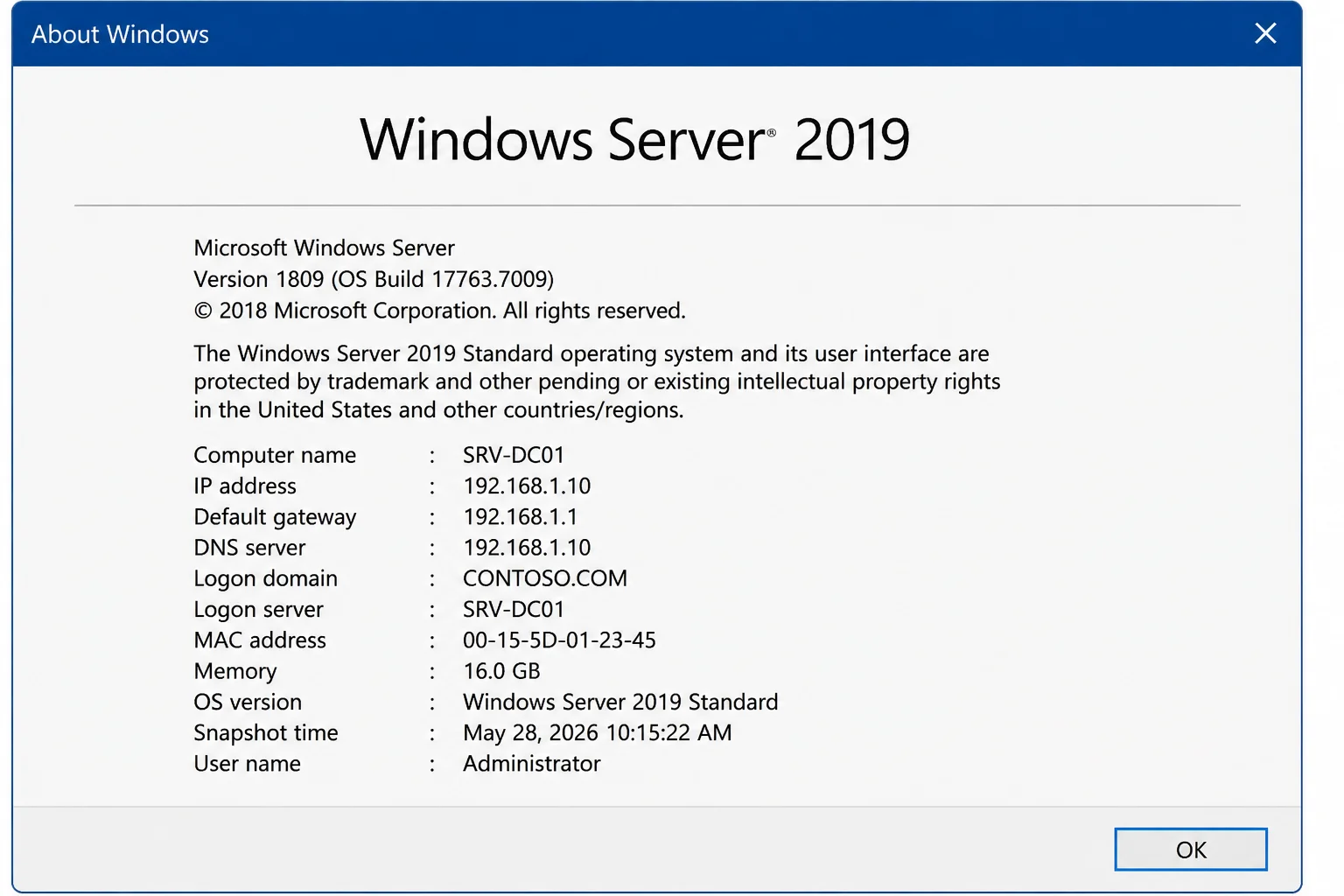Click the DNS server label

(249, 548)
